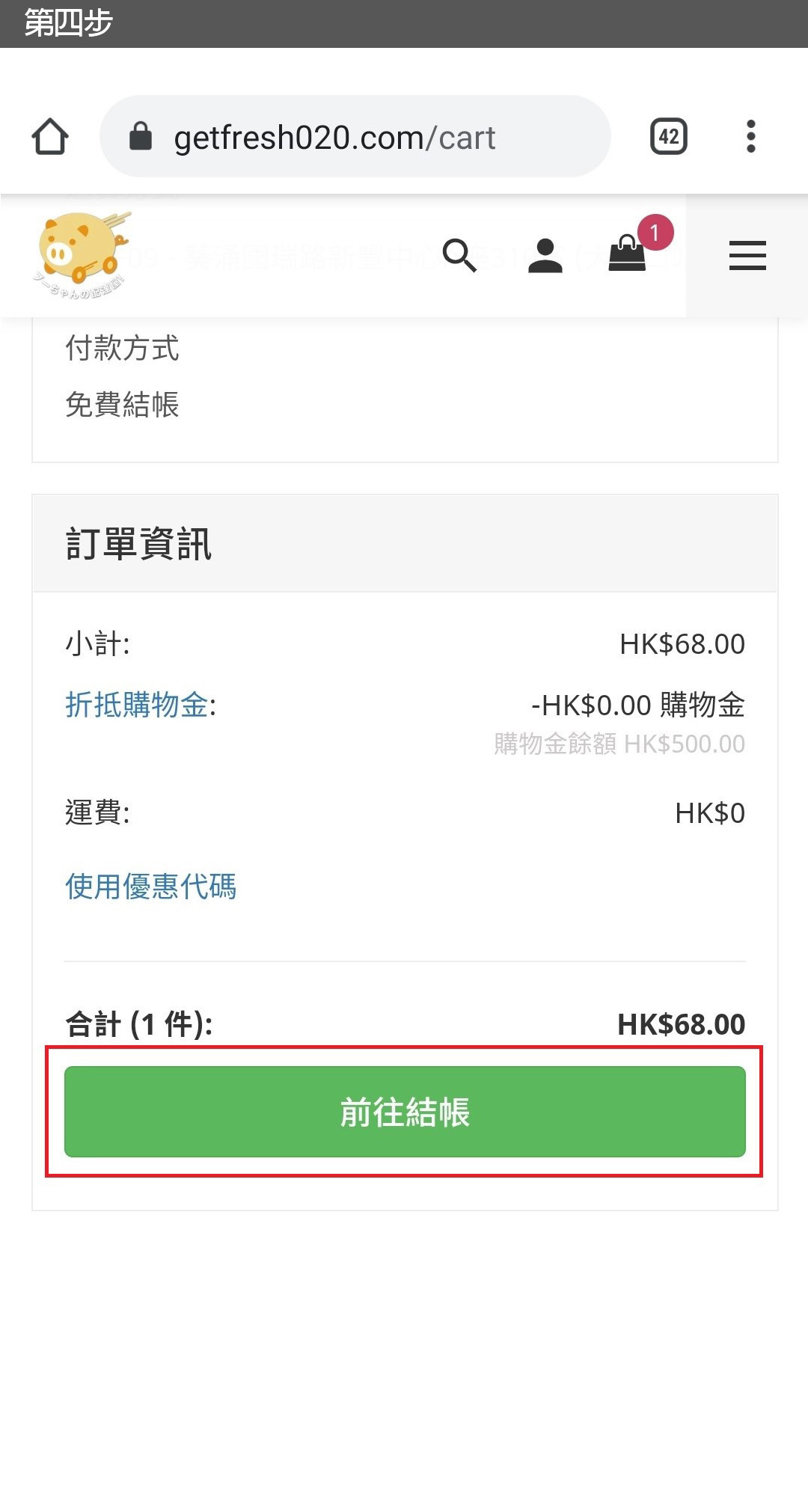Open site search with the magnifier icon
The width and height of the screenshot is (808, 1512).
coord(459,256)
